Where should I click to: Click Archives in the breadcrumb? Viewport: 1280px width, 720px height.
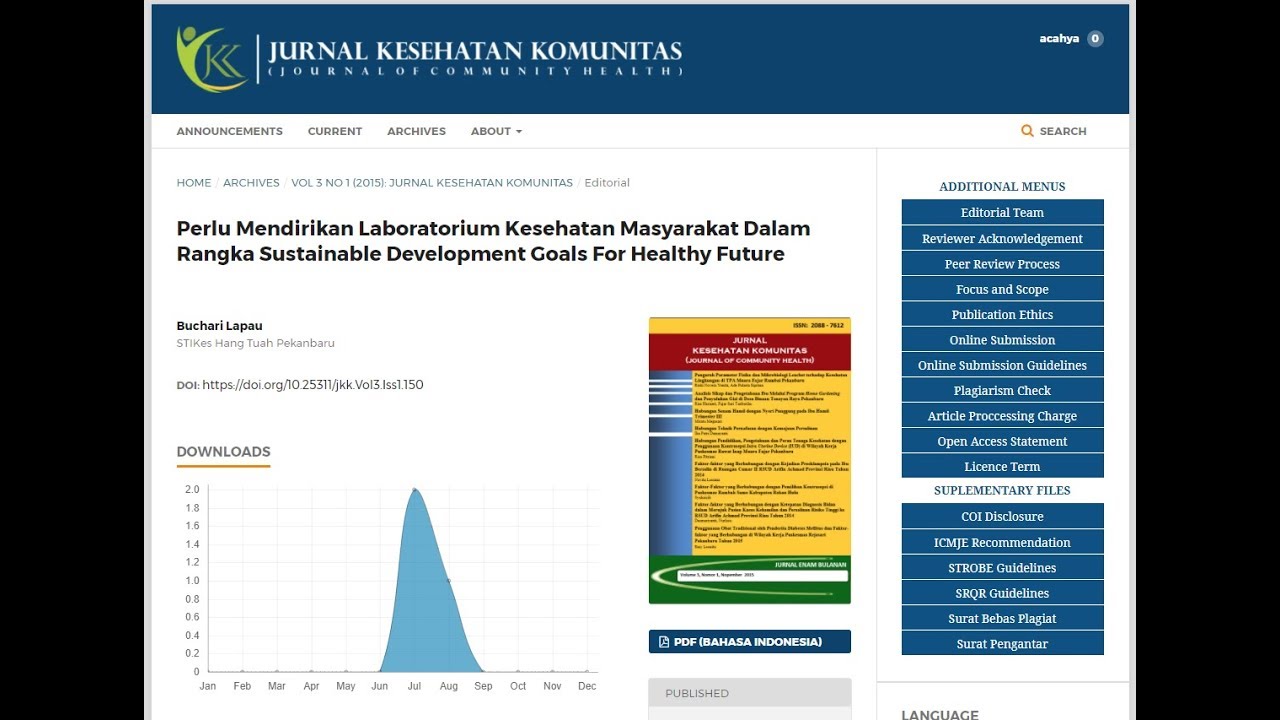tap(251, 183)
